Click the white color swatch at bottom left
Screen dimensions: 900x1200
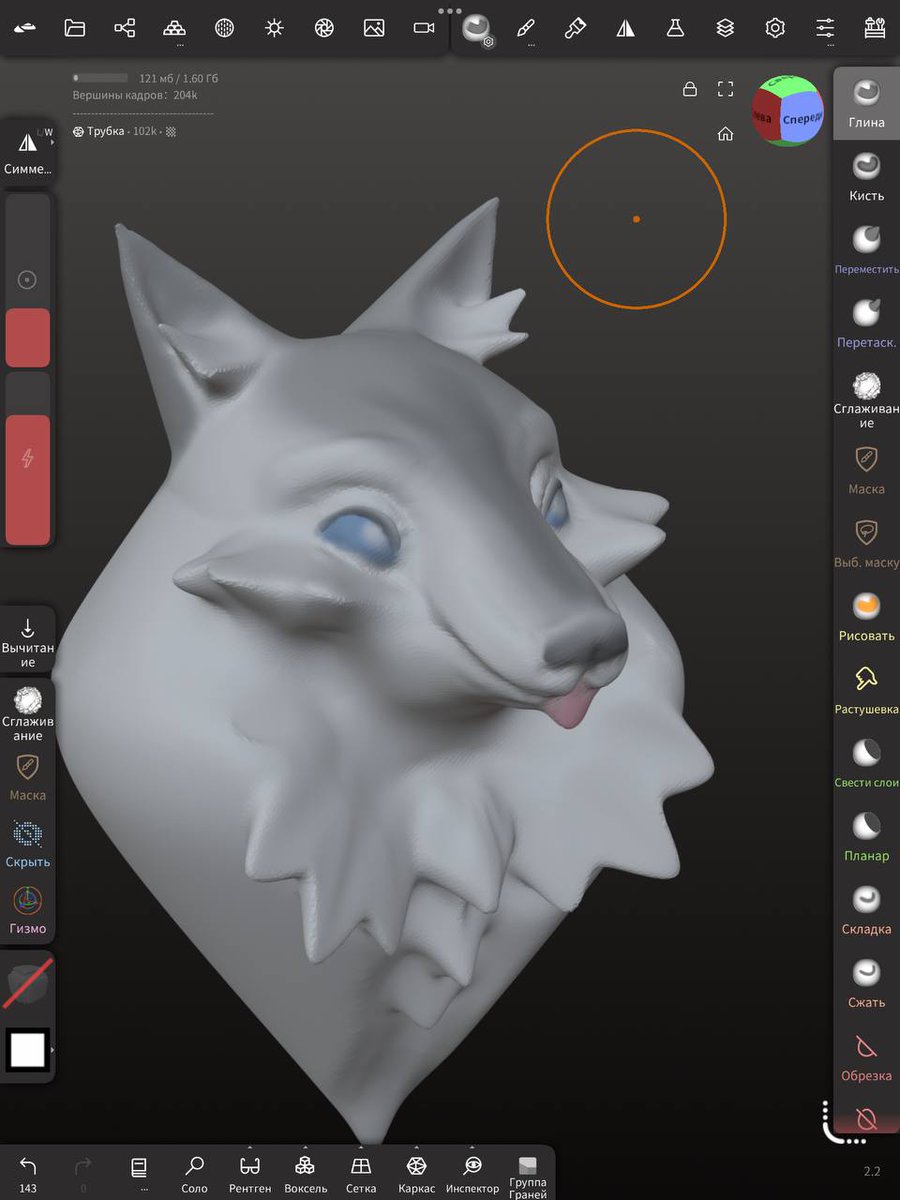(28, 1051)
